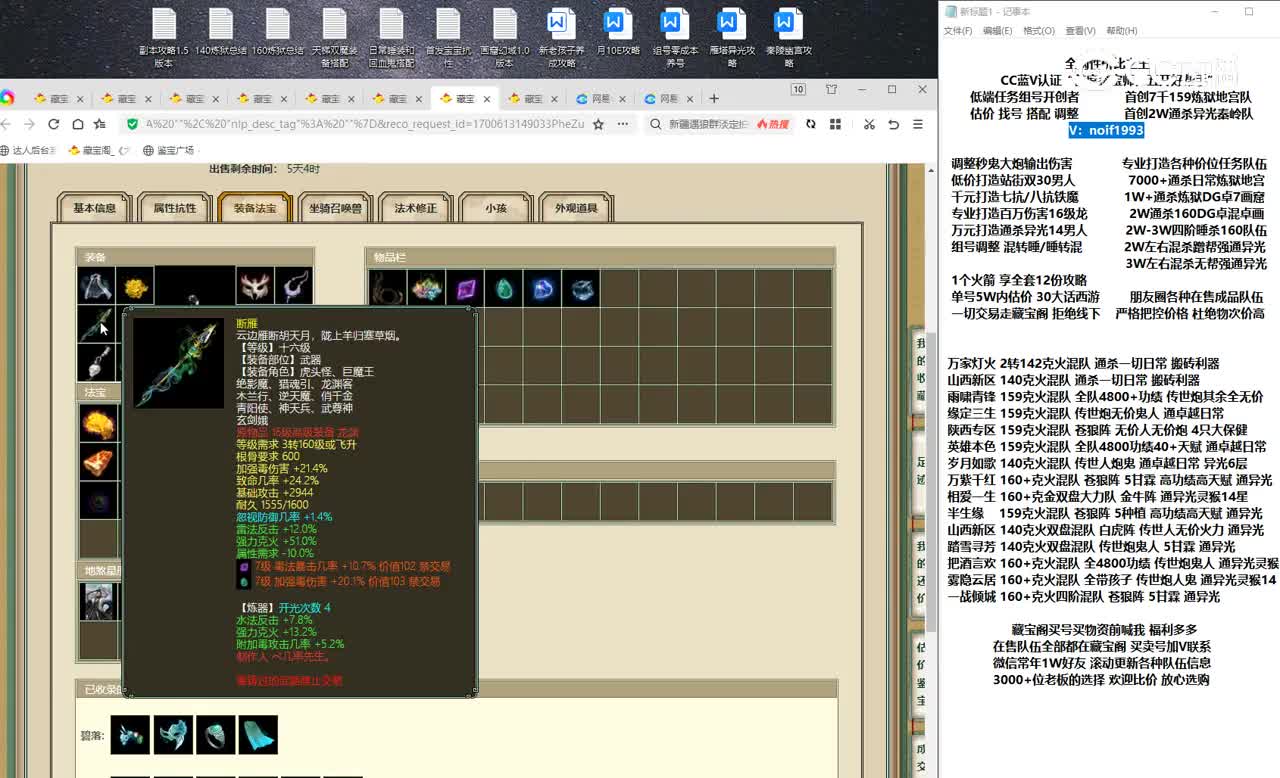Open the browser favorites star list
Image resolution: width=1280 pixels, height=778 pixels.
point(100,124)
